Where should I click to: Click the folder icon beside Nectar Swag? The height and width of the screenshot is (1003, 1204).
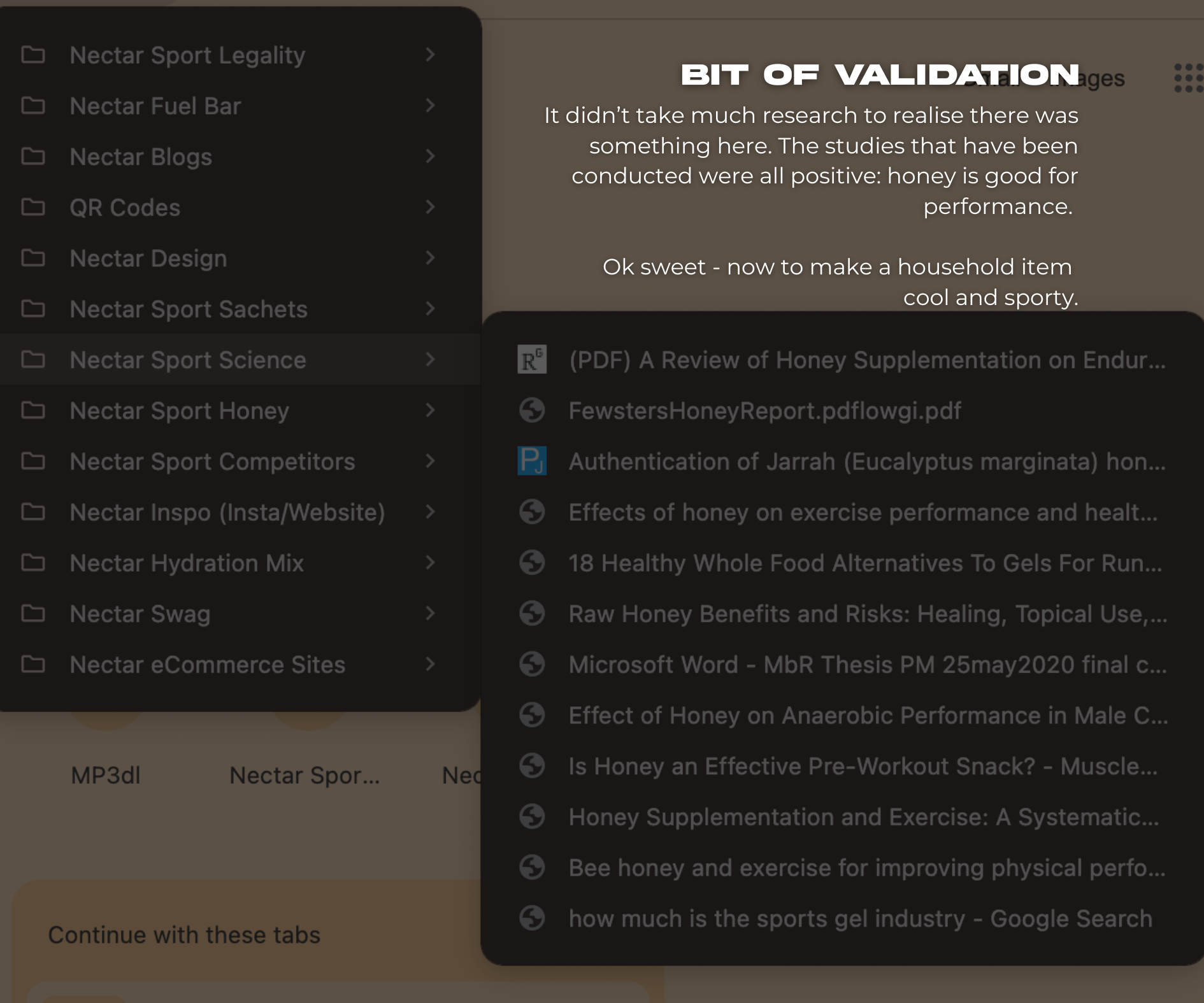pyautogui.click(x=33, y=614)
